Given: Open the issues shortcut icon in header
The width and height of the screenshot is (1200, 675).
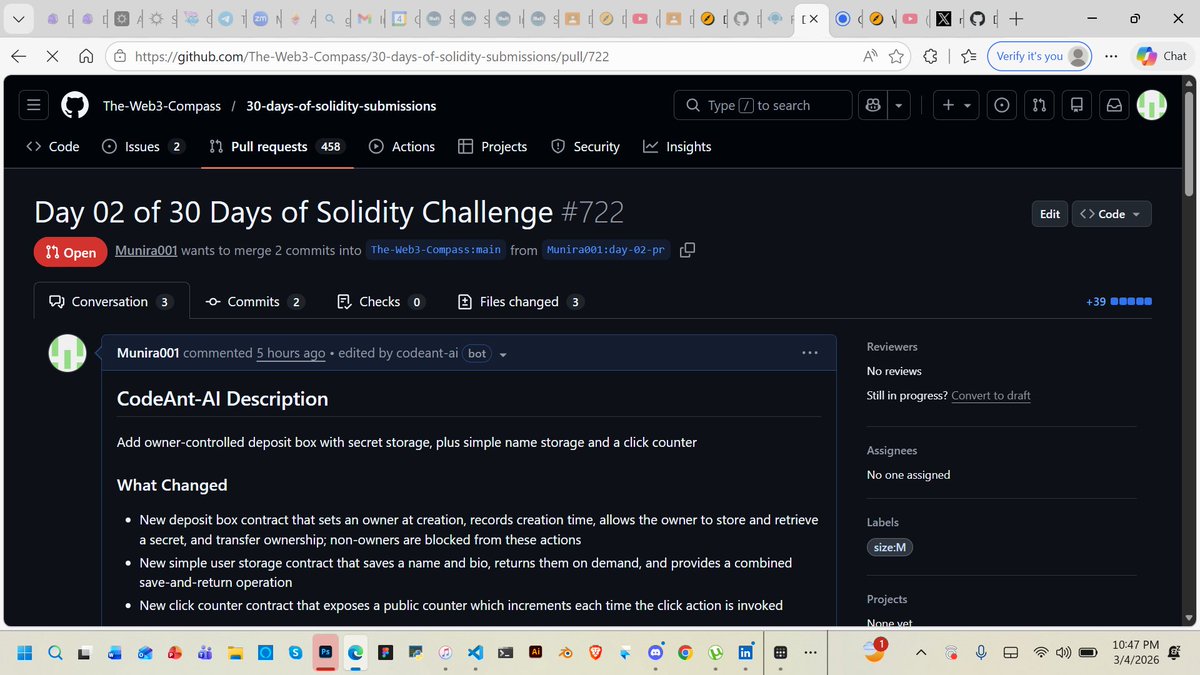Looking at the screenshot, I should [x=1001, y=105].
